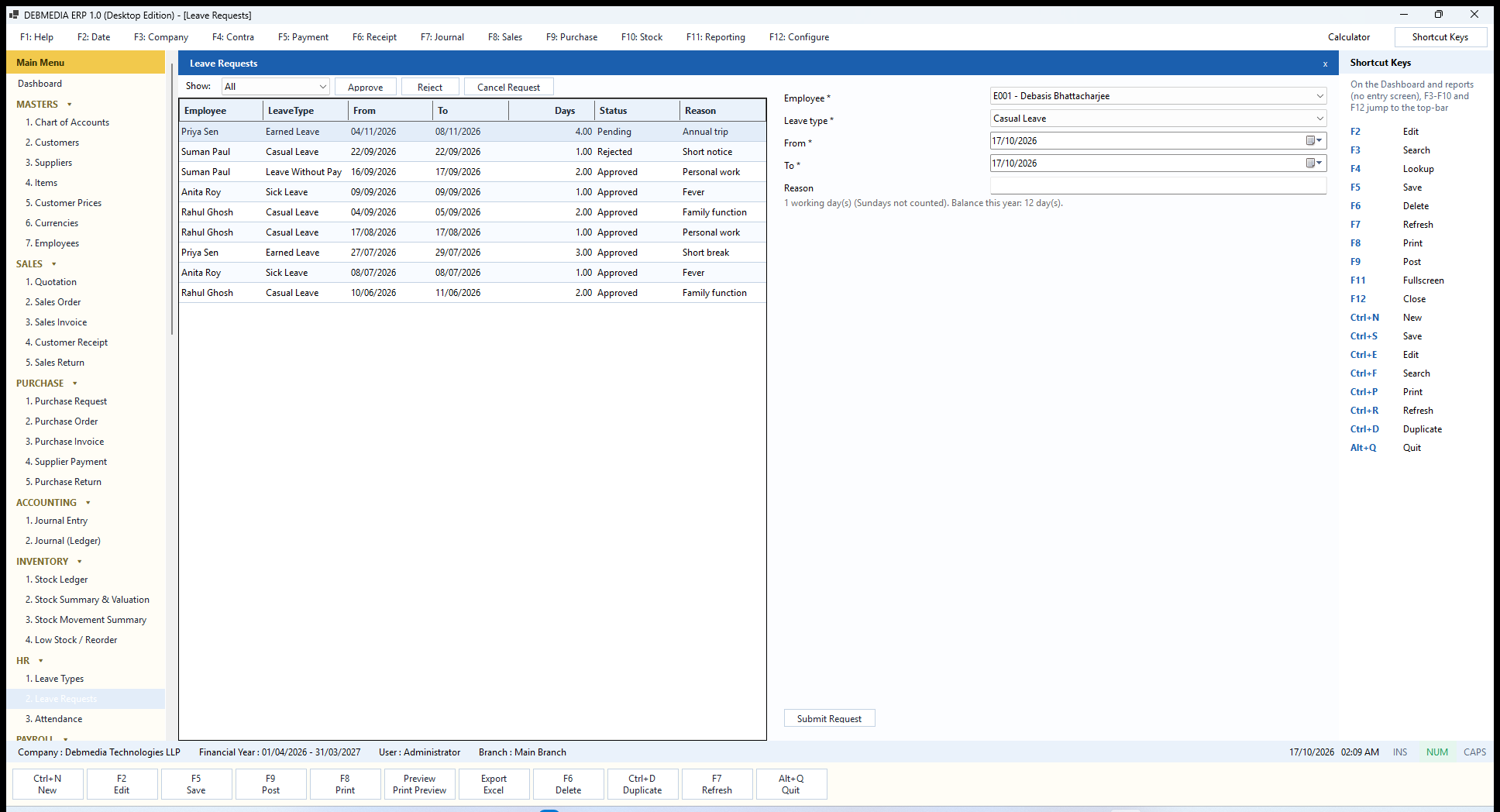1500x812 pixels.
Task: Collapse the ACCOUNTING menu section
Action: point(88,503)
